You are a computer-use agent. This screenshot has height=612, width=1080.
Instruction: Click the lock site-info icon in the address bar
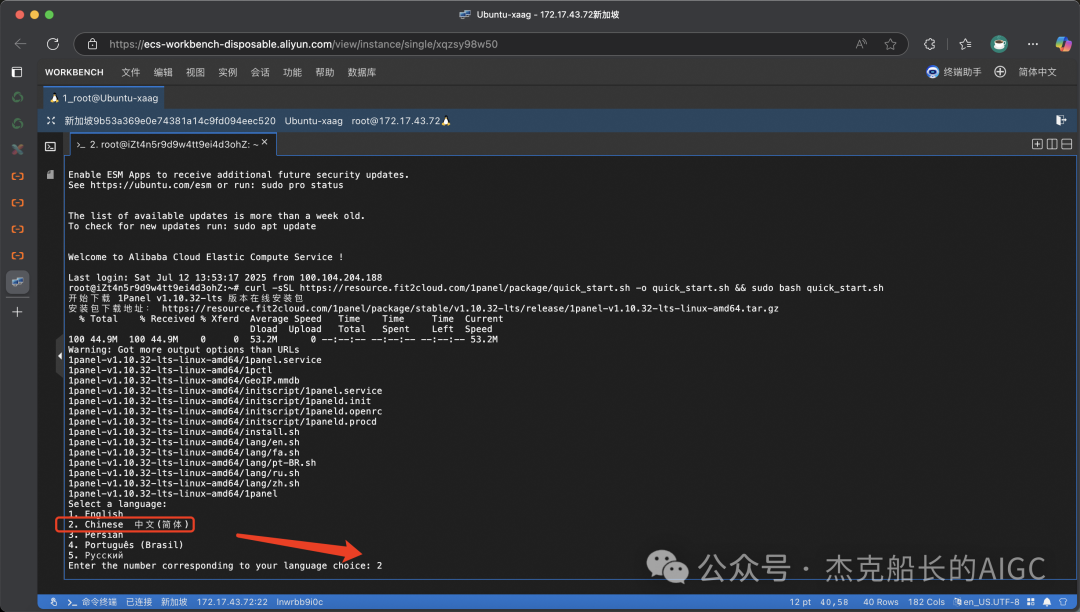coord(92,44)
